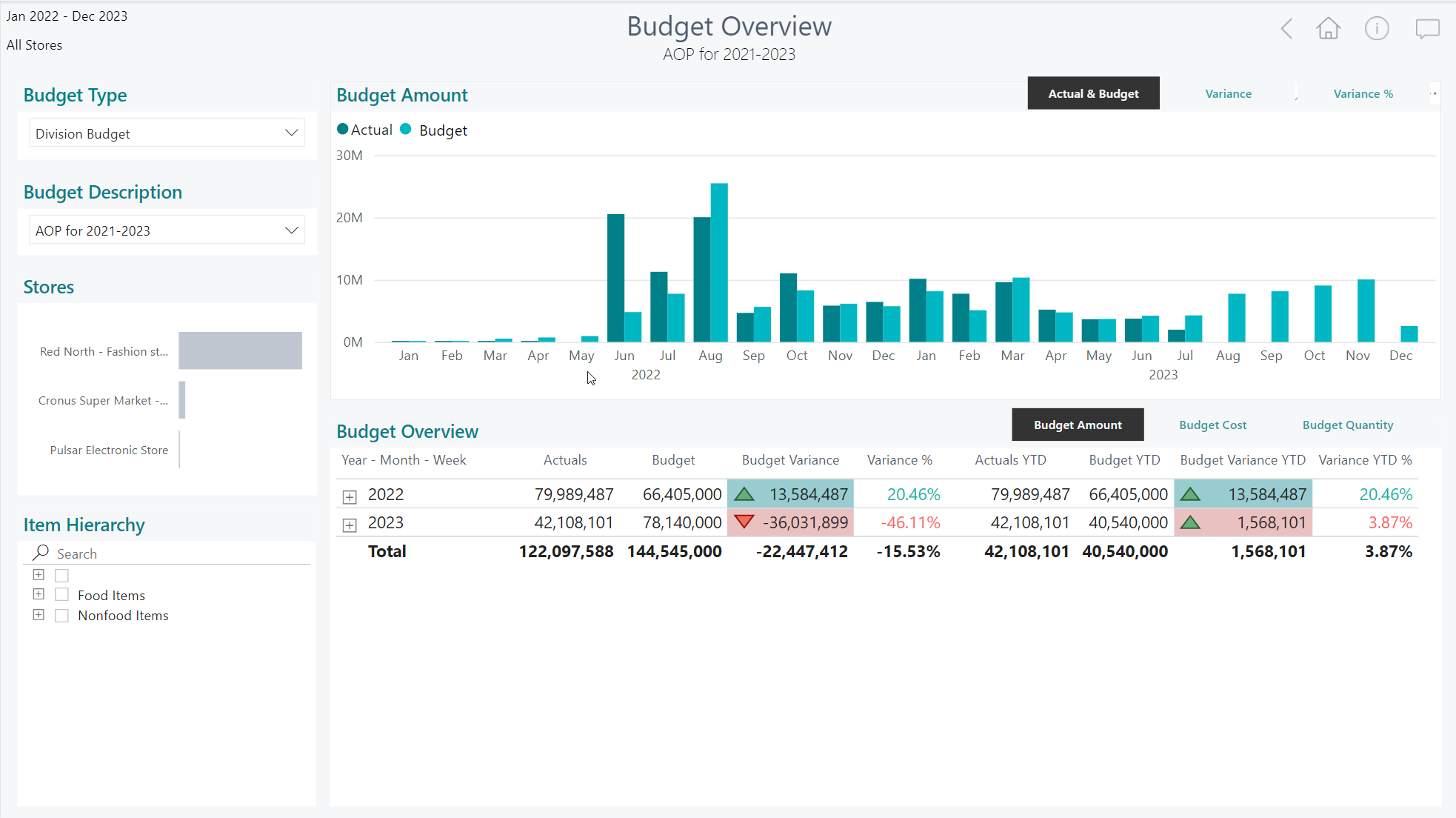Expand the 2022 row in Budget Overview
Screen dimensions: 1456x818
point(350,496)
